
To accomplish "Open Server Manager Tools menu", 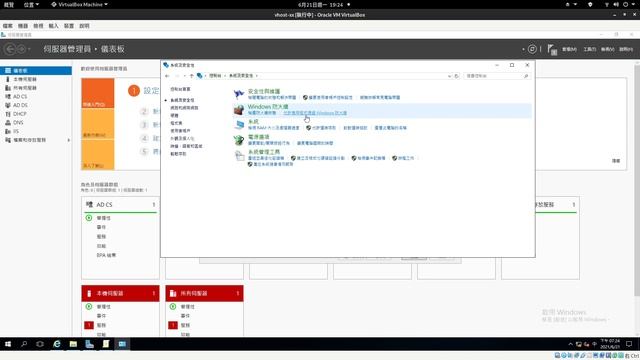I will (x=589, y=49).
